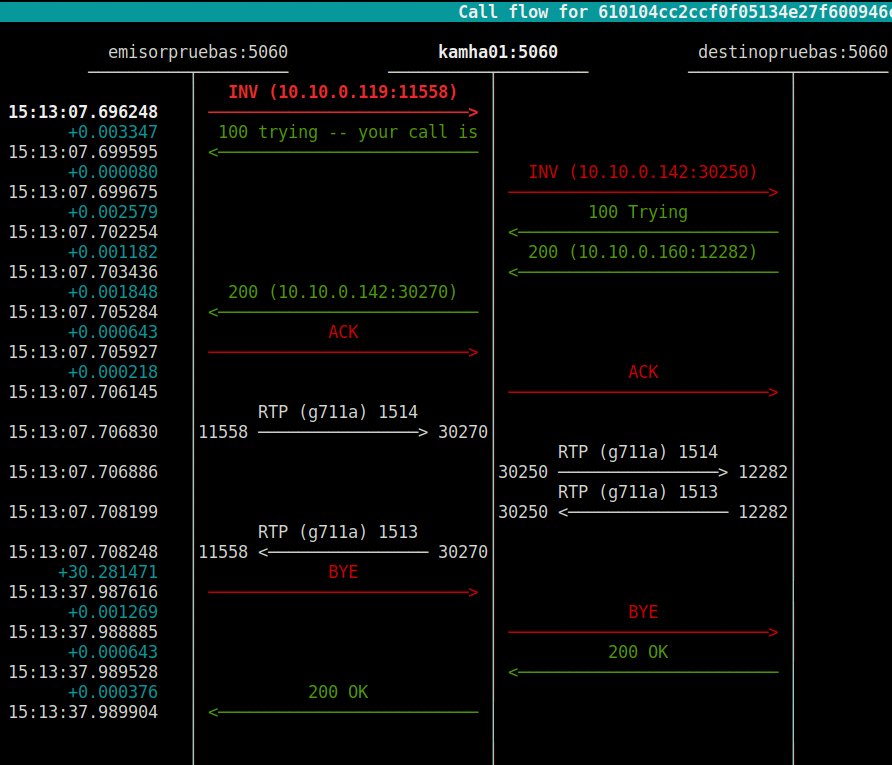Select the destinopruebas:5060 column header
This screenshot has height=765, width=892.
coord(792,52)
